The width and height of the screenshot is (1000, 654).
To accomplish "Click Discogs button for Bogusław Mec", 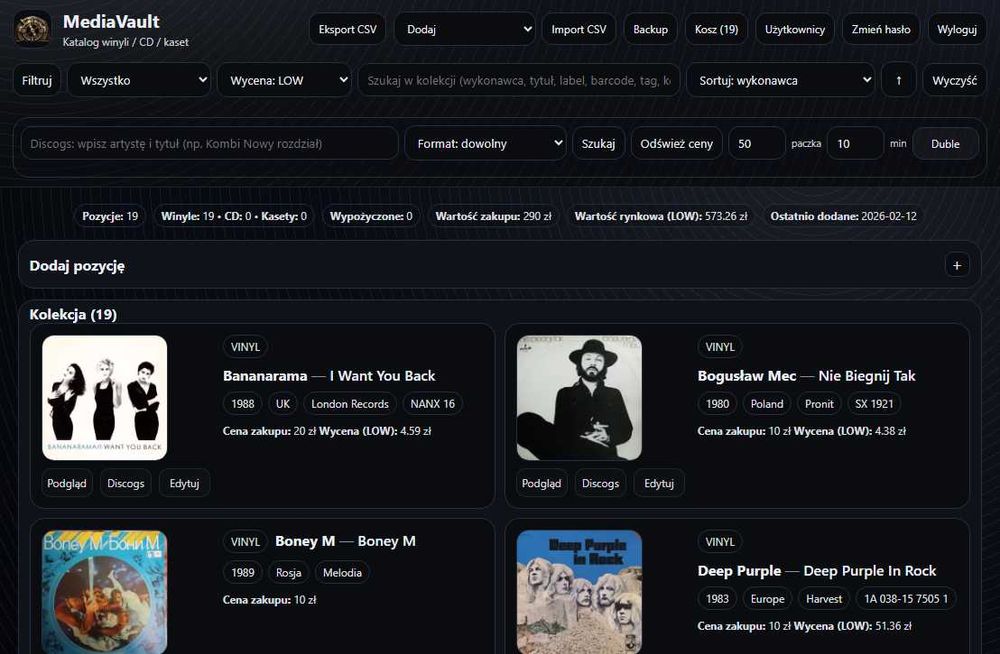I will click(x=600, y=483).
